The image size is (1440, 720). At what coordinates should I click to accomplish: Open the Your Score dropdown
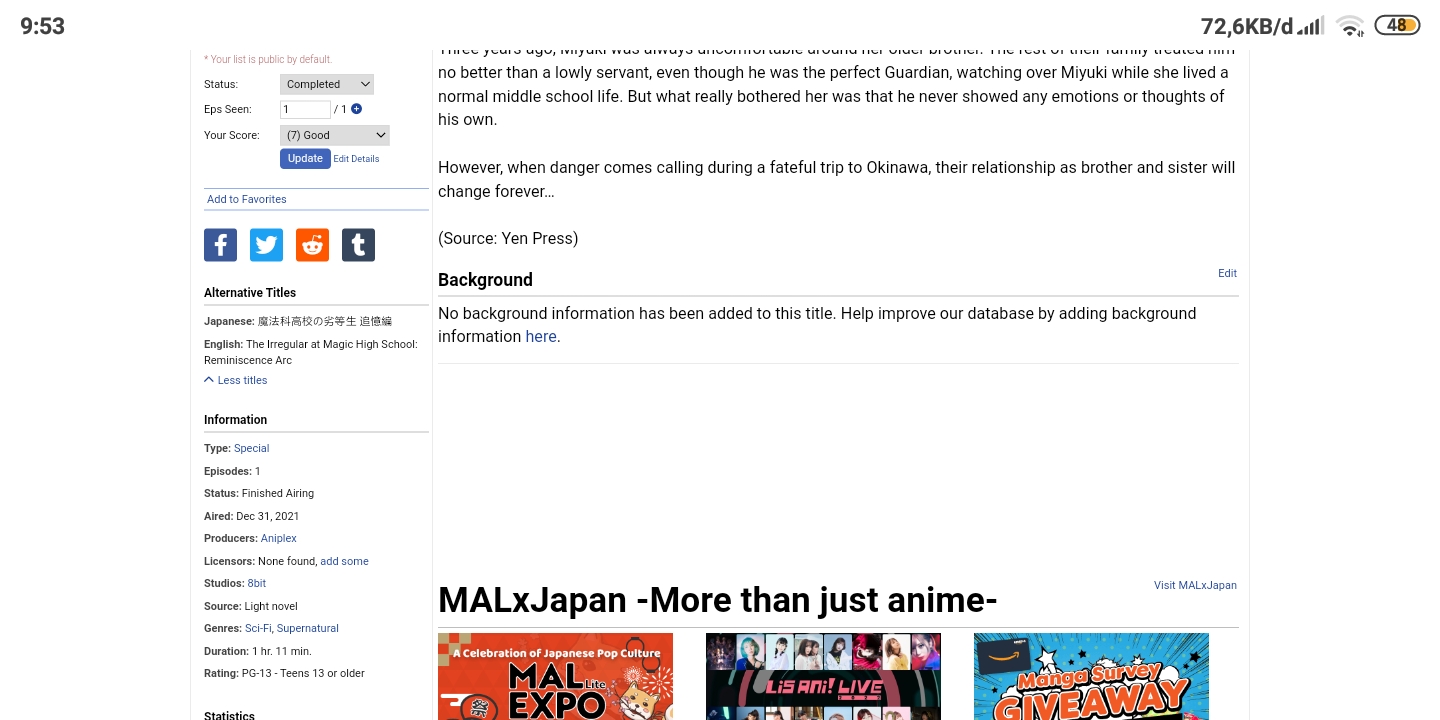(x=335, y=135)
